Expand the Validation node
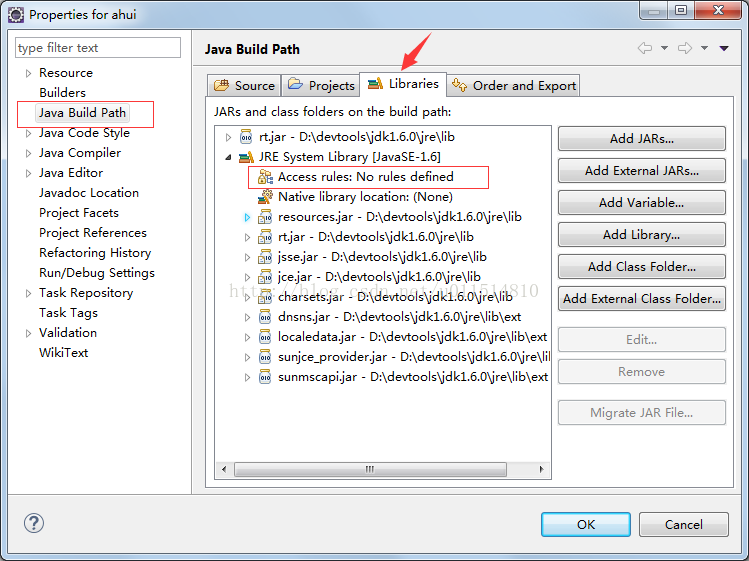 (x=28, y=334)
